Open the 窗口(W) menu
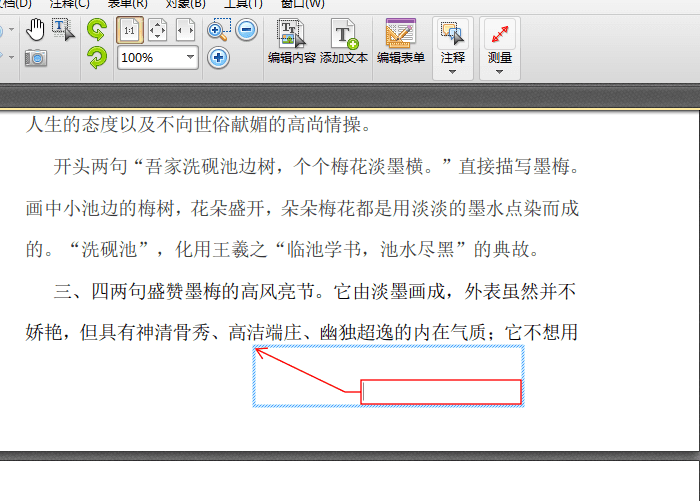The height and width of the screenshot is (501, 700). point(303,4)
